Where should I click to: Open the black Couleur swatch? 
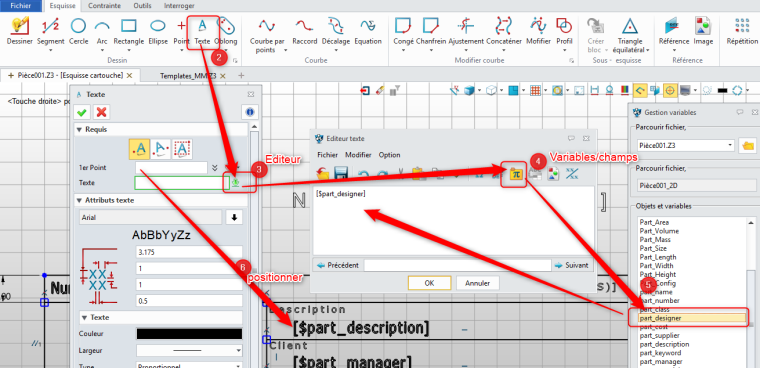click(189, 334)
